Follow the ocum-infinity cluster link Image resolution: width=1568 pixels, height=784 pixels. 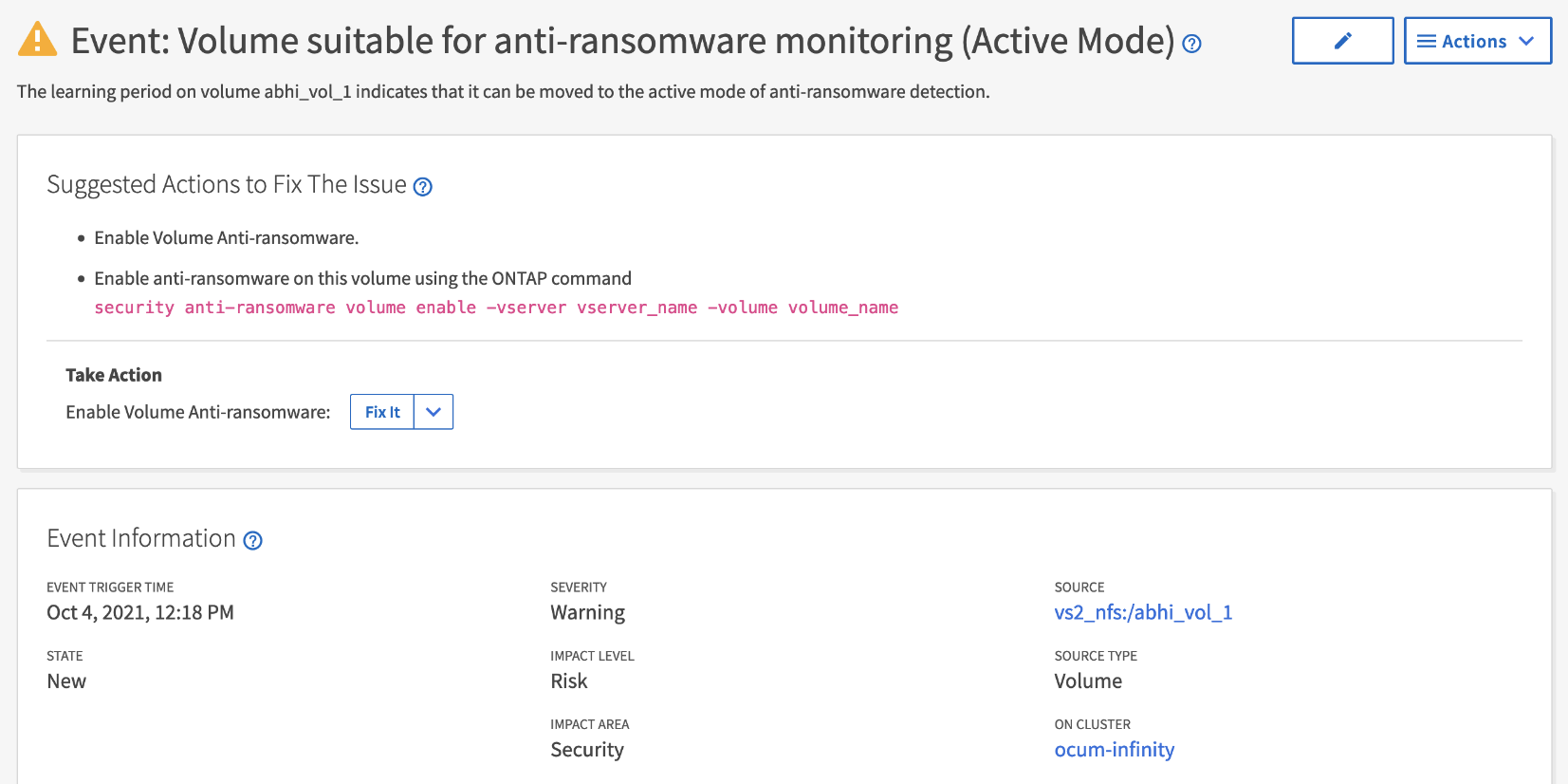pyautogui.click(x=1114, y=750)
